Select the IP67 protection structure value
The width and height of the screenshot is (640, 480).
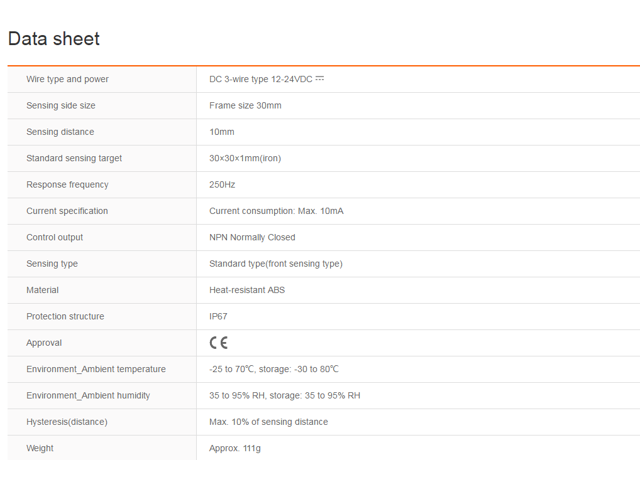(x=219, y=317)
